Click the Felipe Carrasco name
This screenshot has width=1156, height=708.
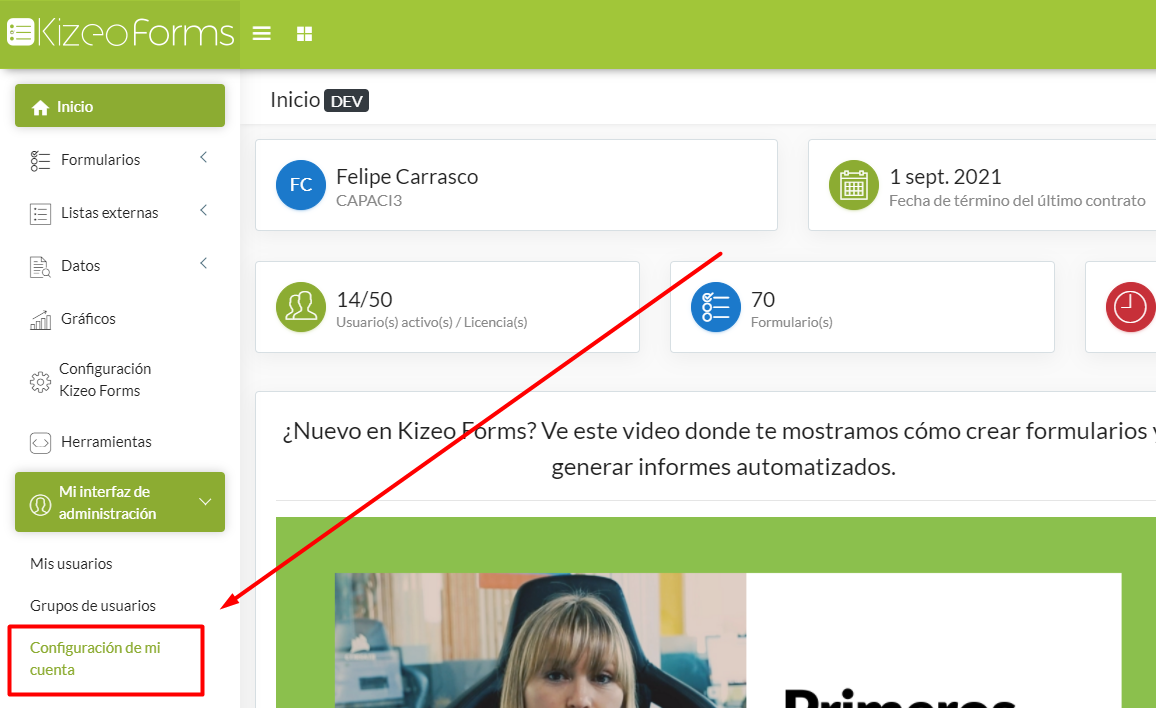coord(407,177)
